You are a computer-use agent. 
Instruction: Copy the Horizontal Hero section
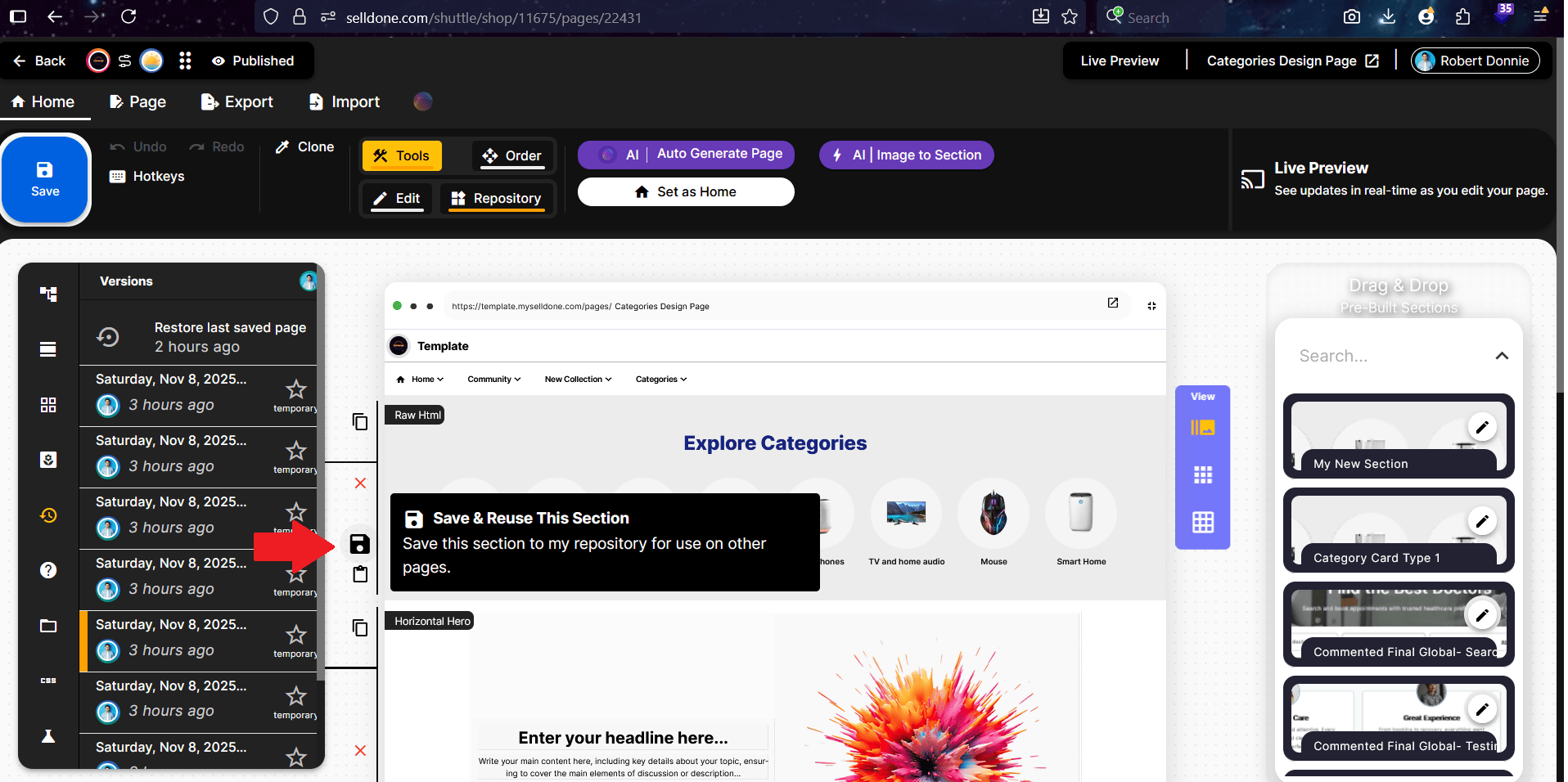coord(360,627)
